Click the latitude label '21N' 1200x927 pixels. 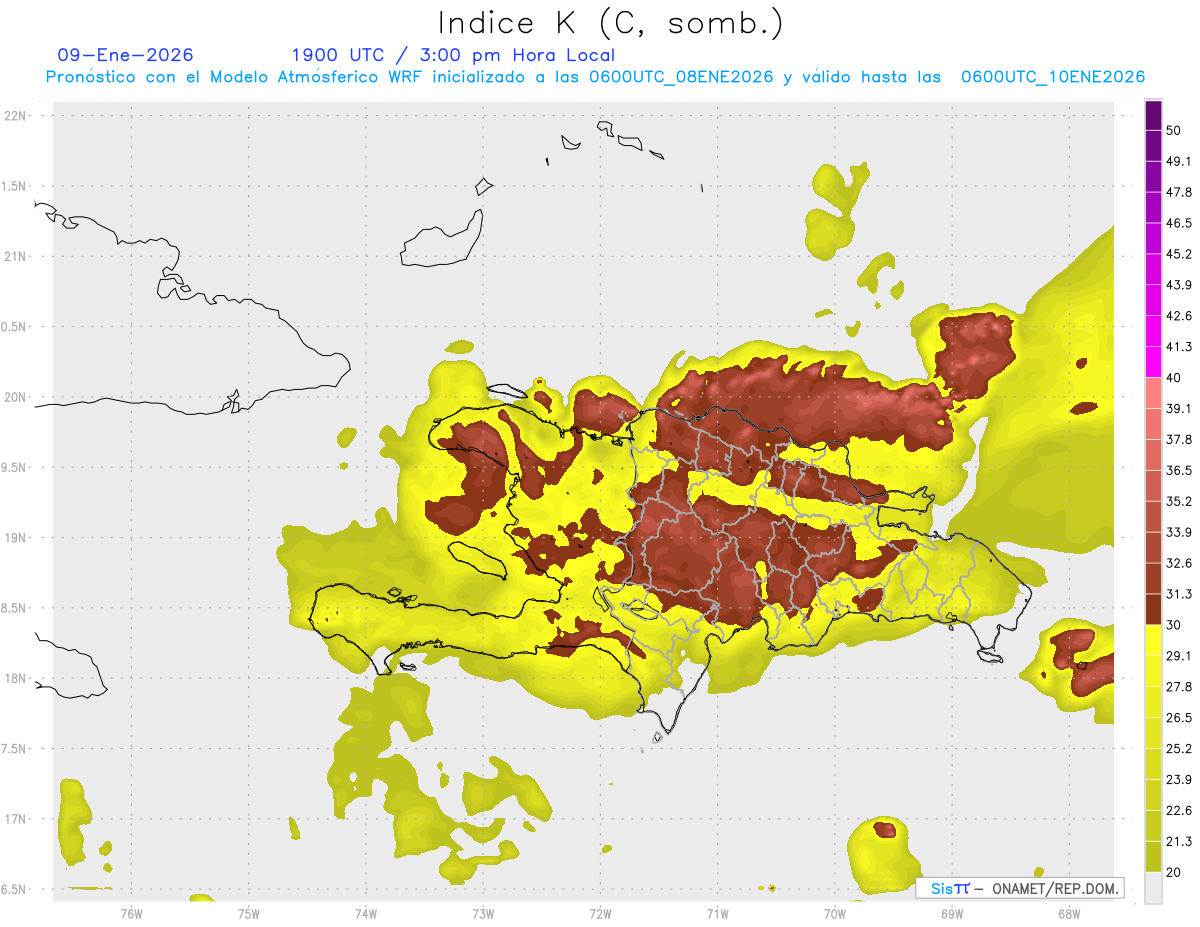(16, 256)
